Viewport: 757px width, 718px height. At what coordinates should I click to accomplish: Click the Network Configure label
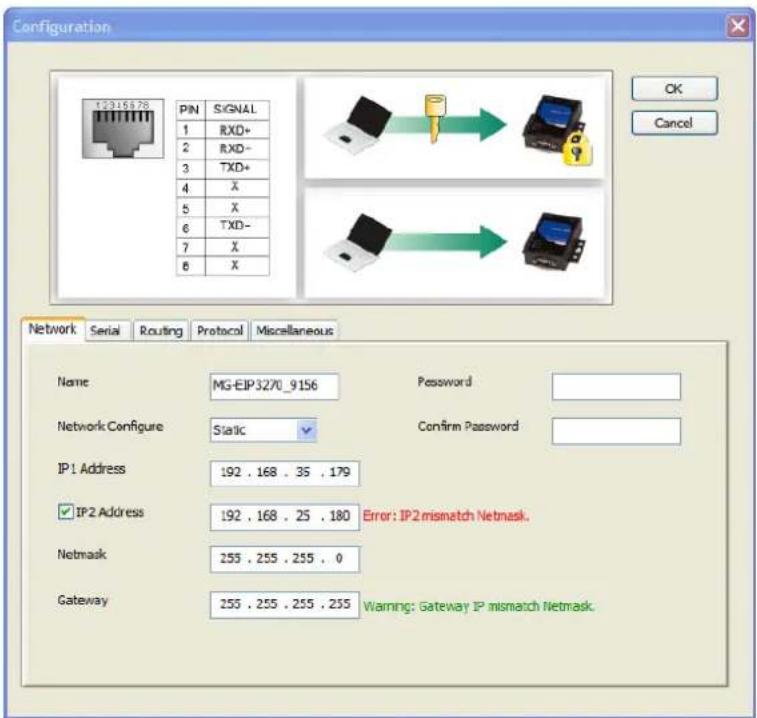pos(110,426)
